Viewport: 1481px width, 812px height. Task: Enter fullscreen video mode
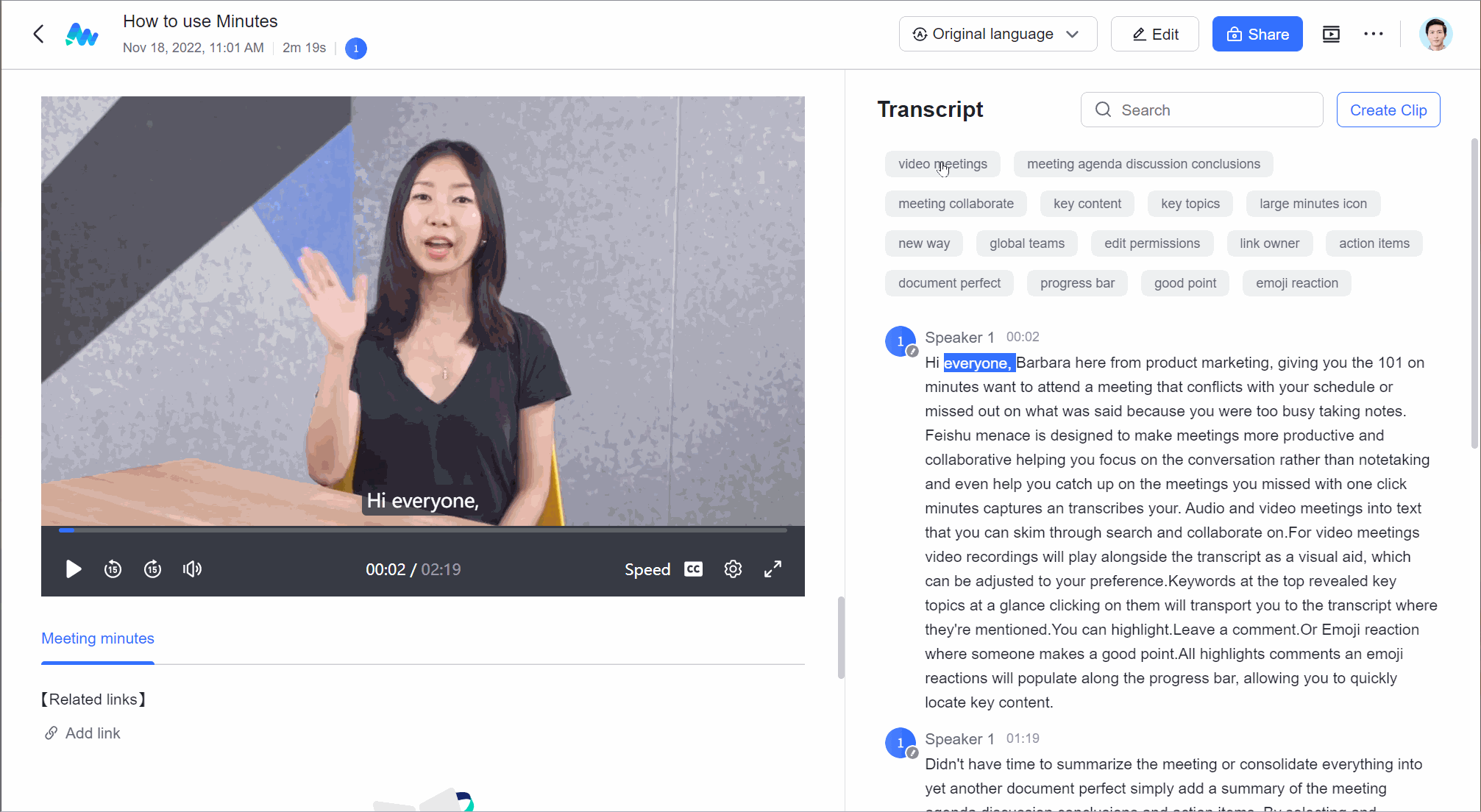(773, 569)
